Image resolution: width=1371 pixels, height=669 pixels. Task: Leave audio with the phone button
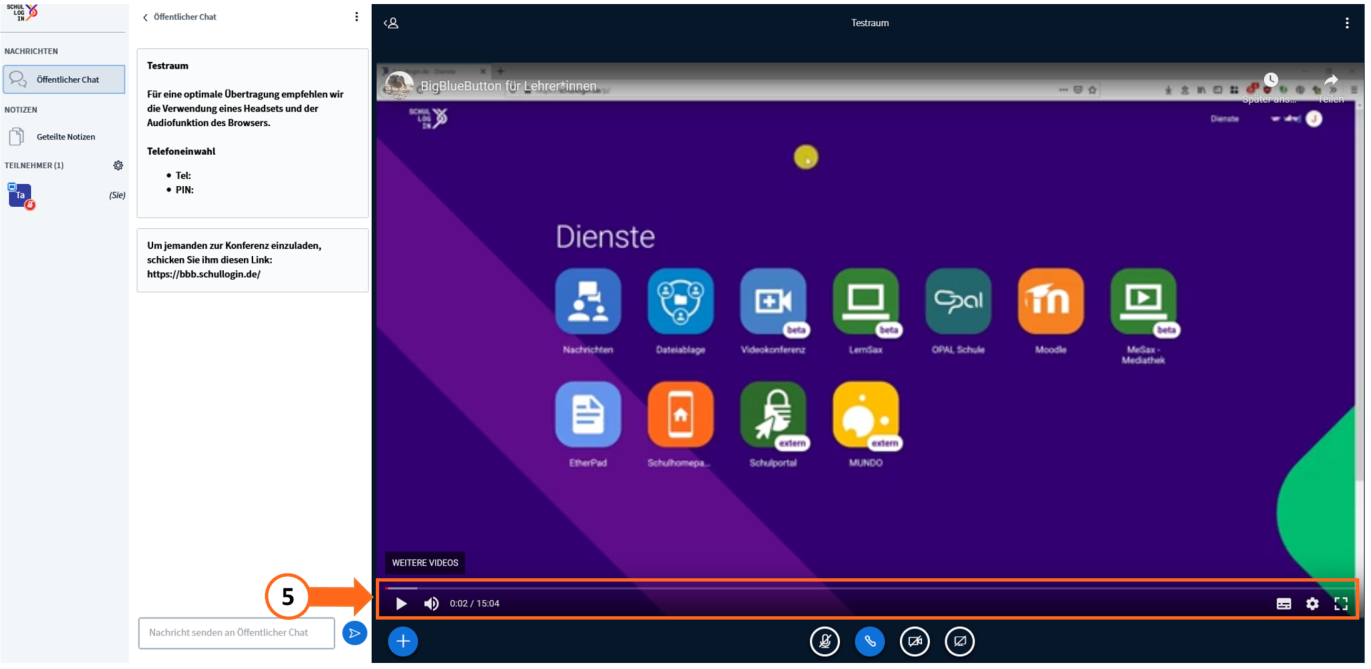(x=870, y=641)
